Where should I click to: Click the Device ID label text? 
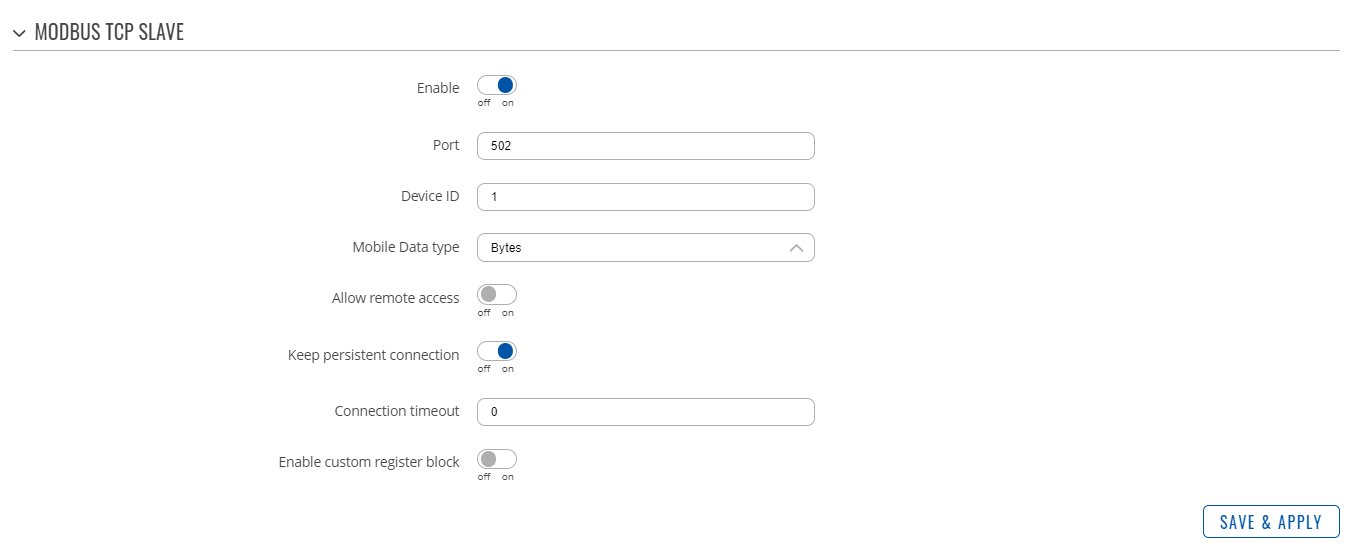point(431,196)
